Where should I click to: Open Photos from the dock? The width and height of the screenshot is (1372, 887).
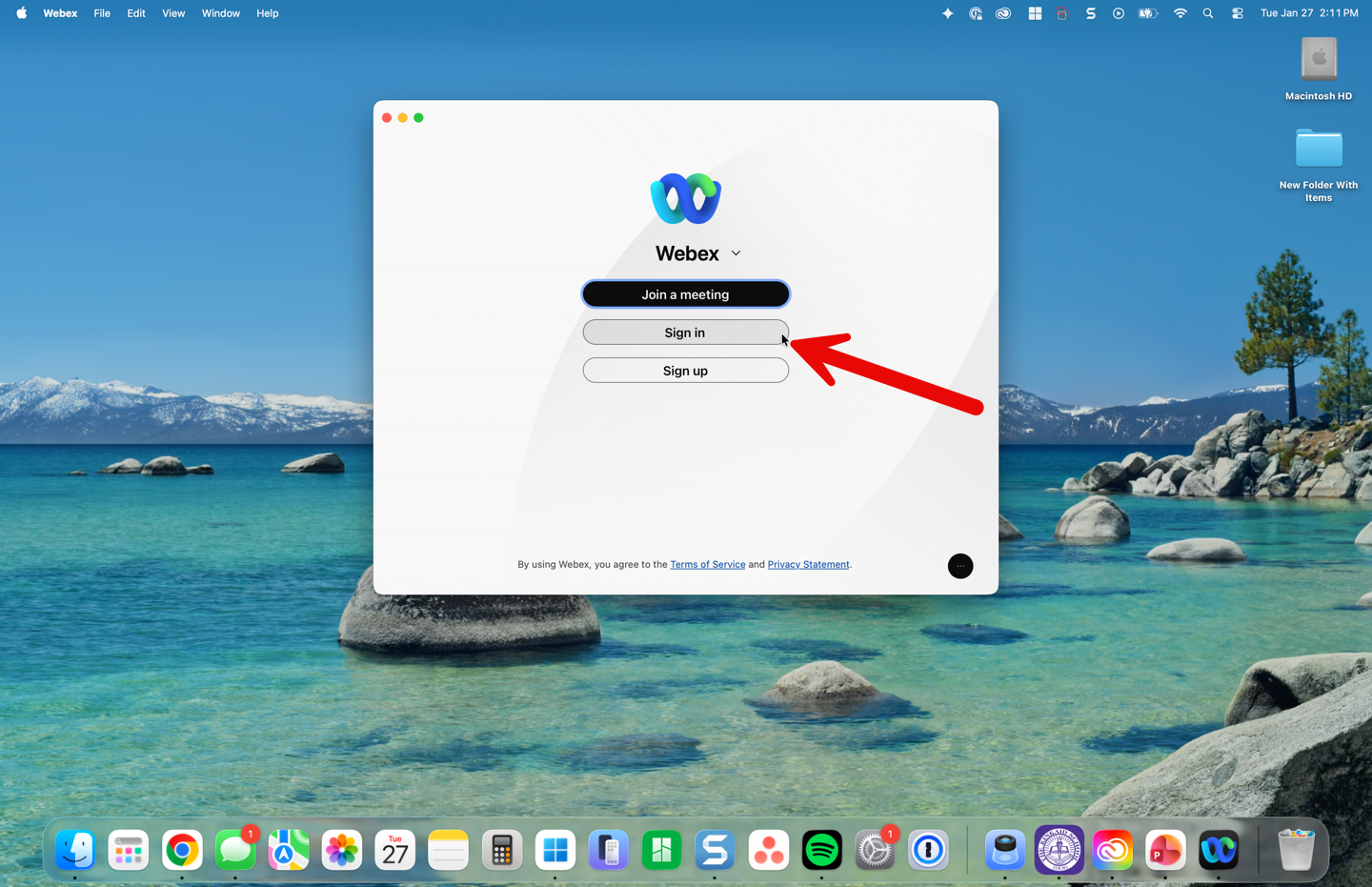[342, 850]
